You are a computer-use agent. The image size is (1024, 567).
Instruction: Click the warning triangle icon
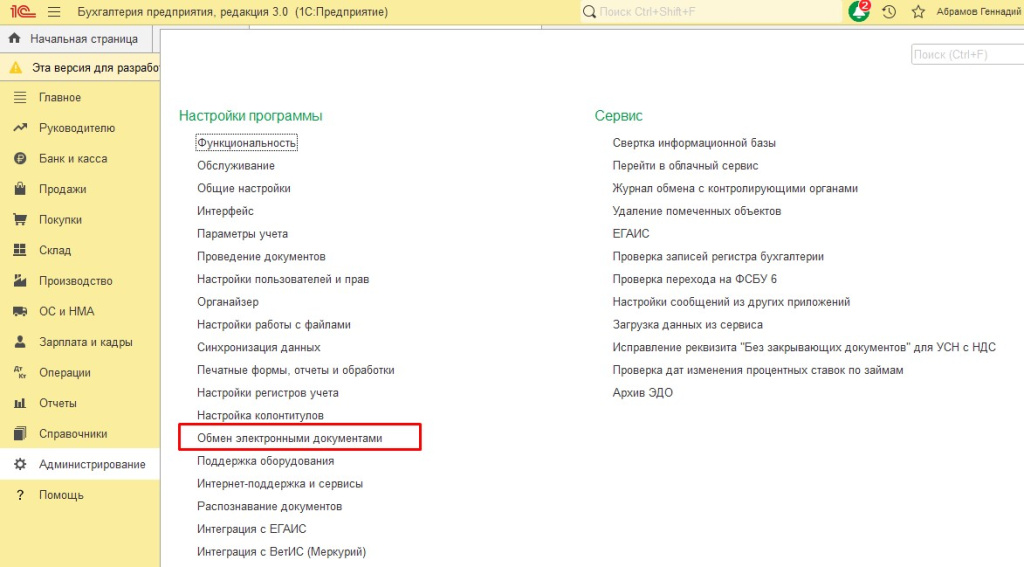(x=16, y=67)
